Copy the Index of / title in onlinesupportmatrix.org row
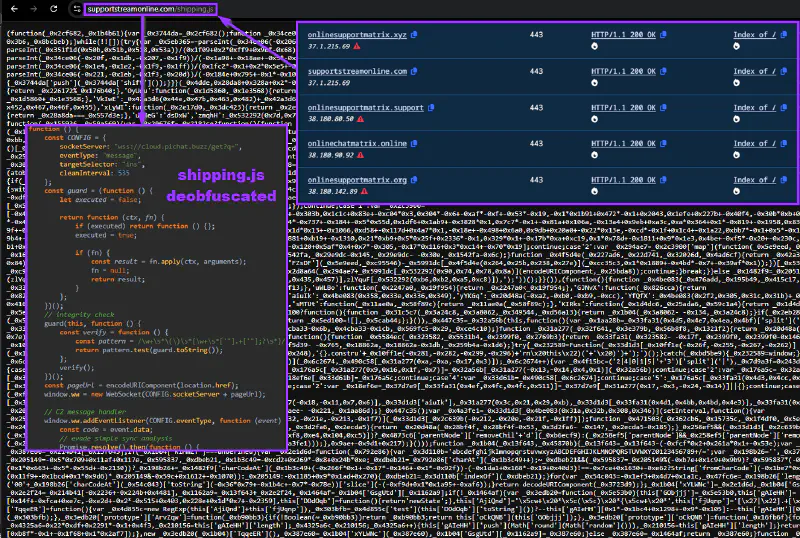800x538 pixels. (784, 180)
